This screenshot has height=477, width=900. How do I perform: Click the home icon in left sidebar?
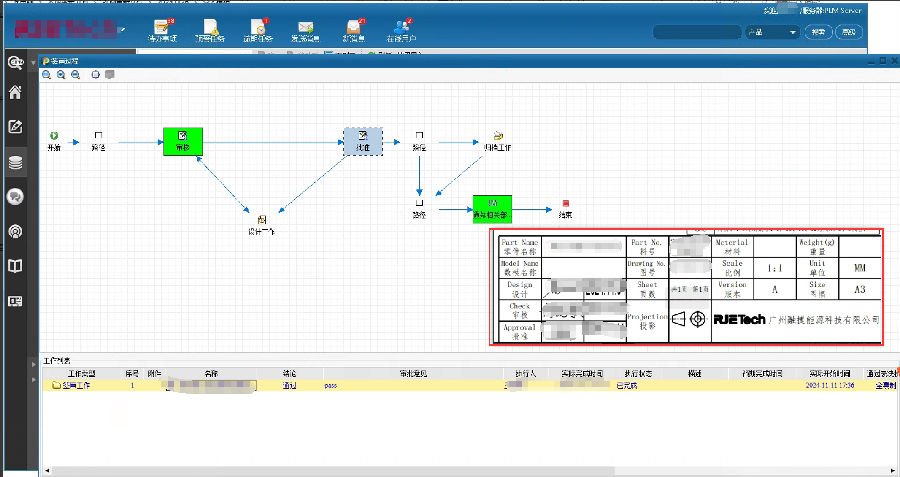(x=15, y=93)
